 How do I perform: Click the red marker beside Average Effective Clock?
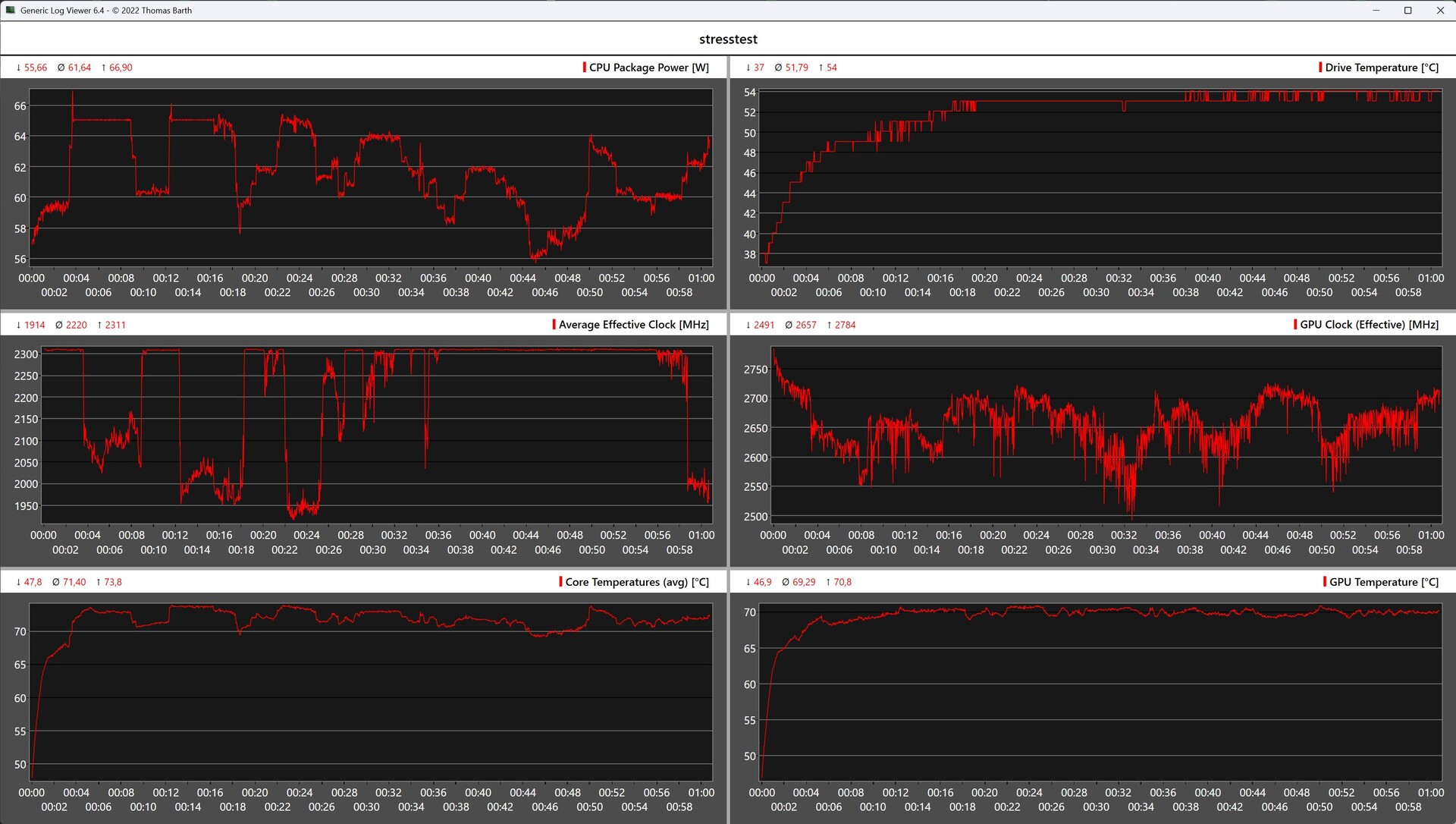click(x=554, y=325)
